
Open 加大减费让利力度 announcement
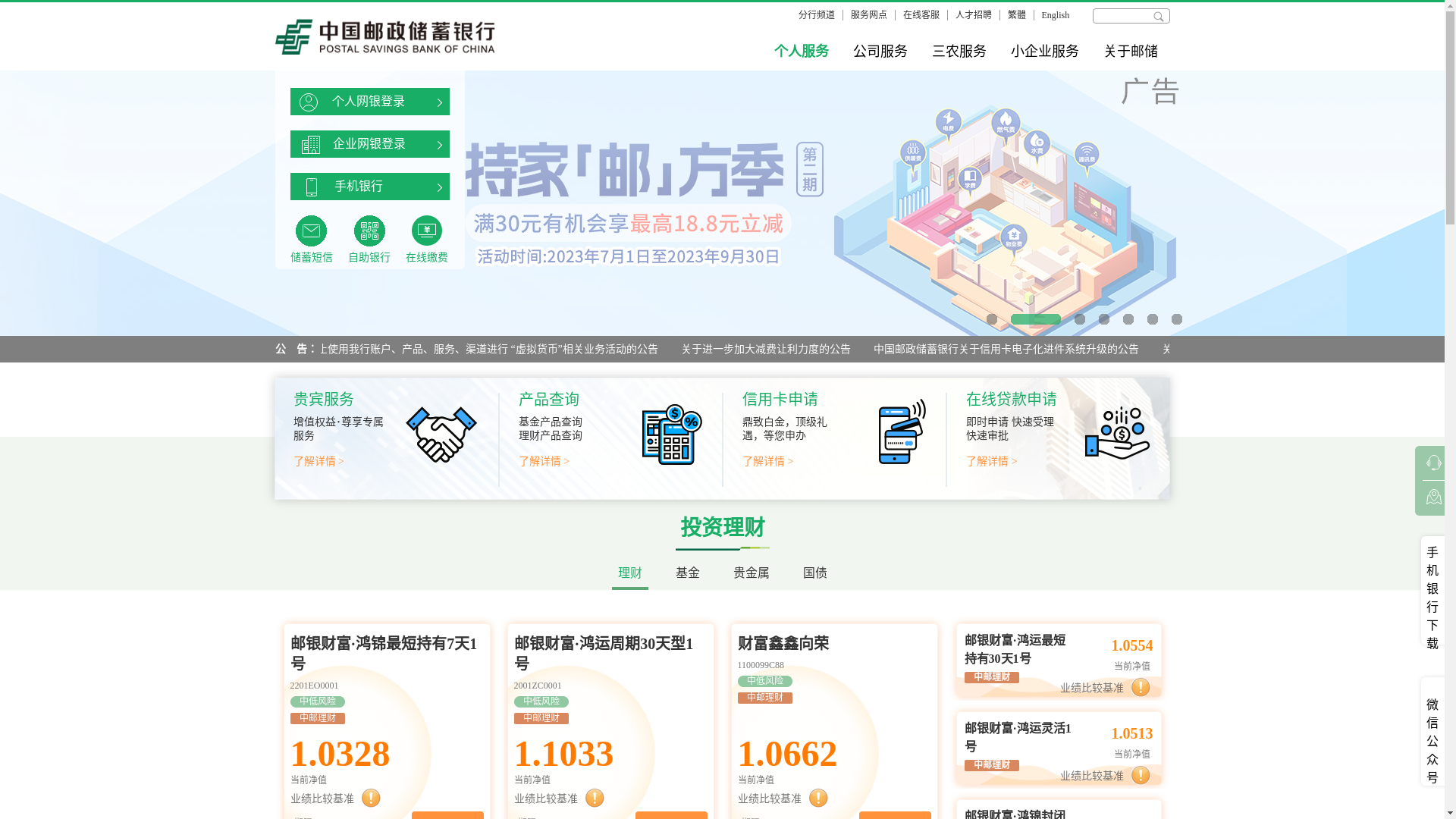[766, 350]
